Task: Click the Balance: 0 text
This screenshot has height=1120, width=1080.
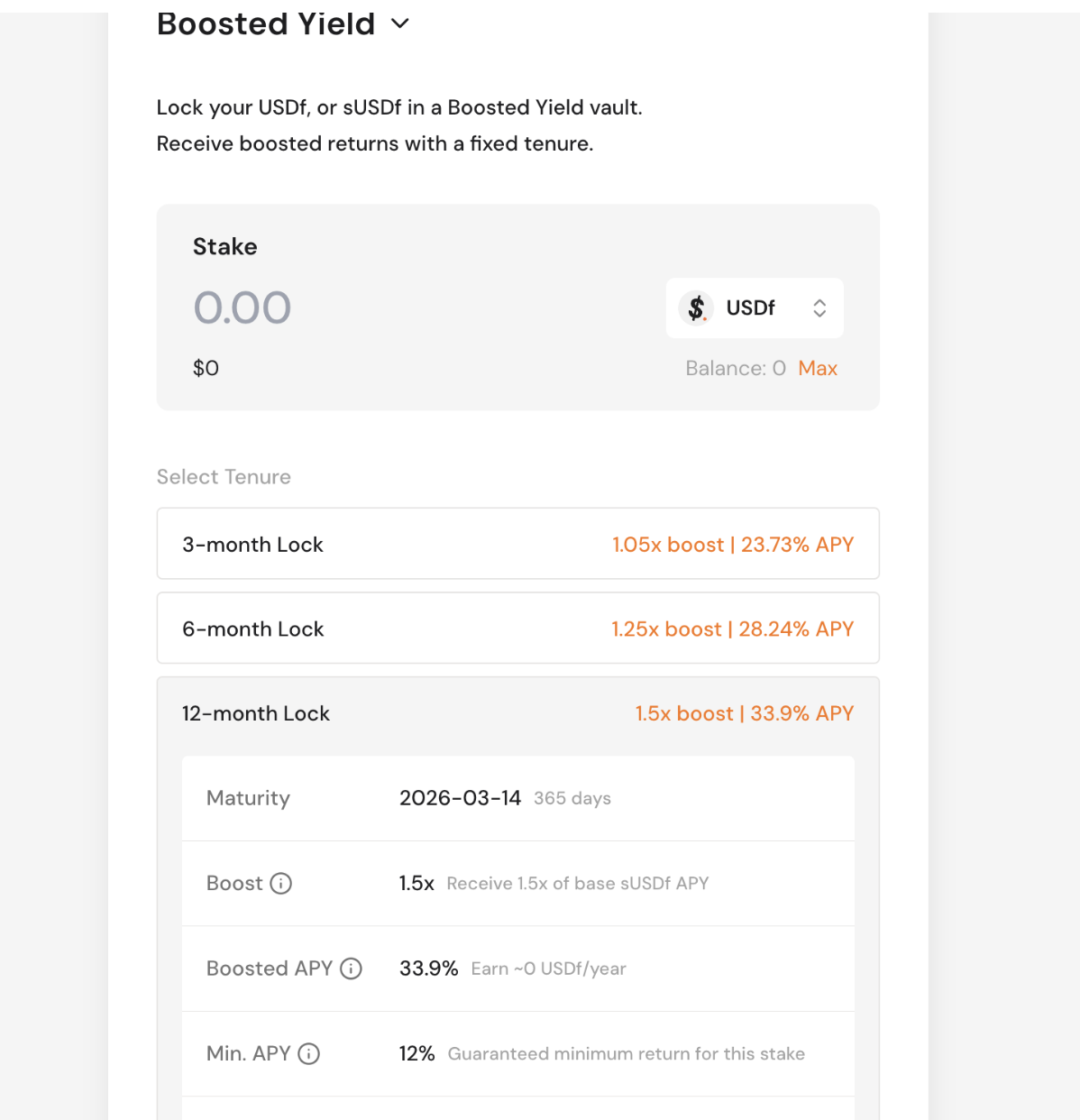Action: point(735,368)
